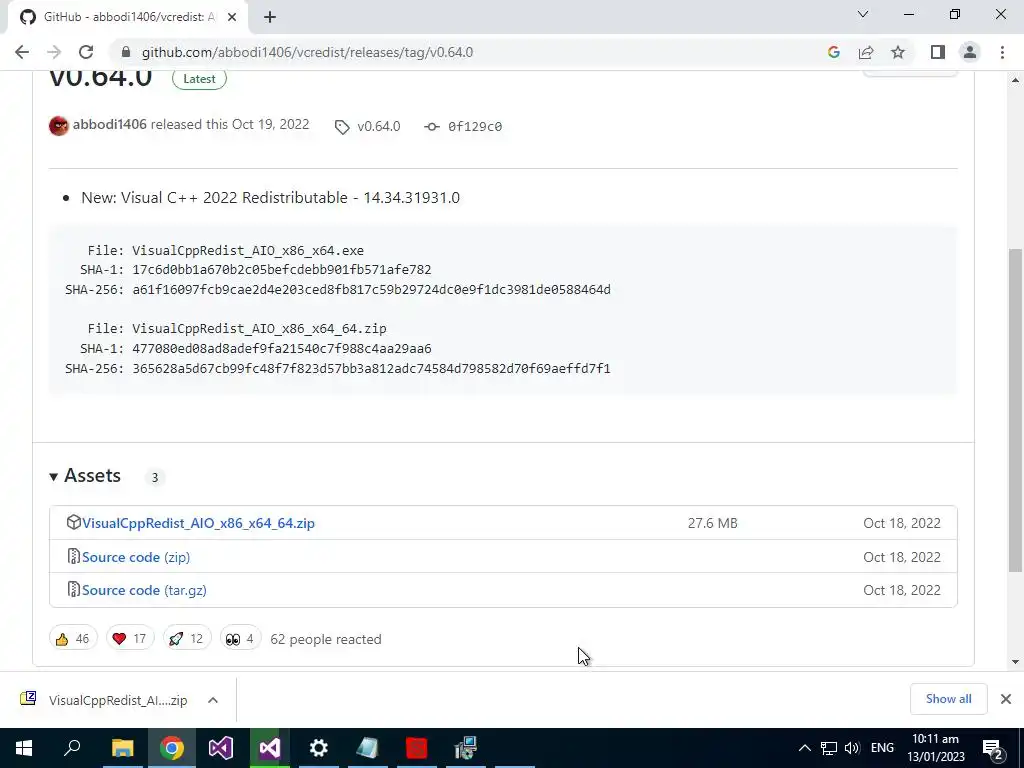Show all downloads
Image resolution: width=1024 pixels, height=768 pixels.
point(948,699)
